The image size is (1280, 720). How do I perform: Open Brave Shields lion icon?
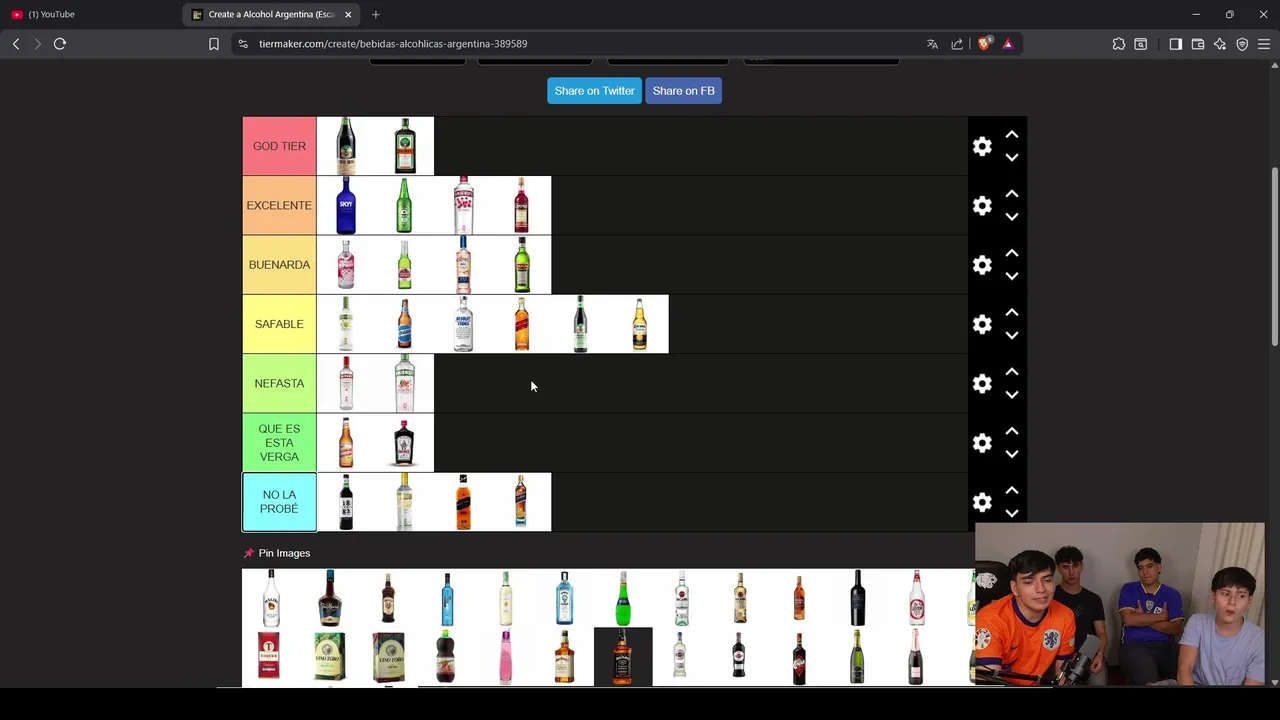point(984,44)
